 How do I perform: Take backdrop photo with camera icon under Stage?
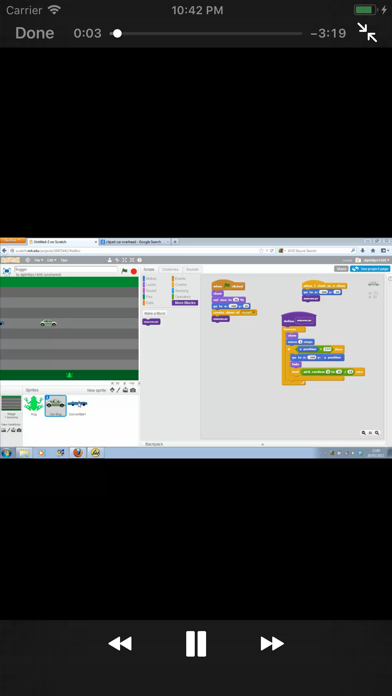pyautogui.click(x=19, y=430)
